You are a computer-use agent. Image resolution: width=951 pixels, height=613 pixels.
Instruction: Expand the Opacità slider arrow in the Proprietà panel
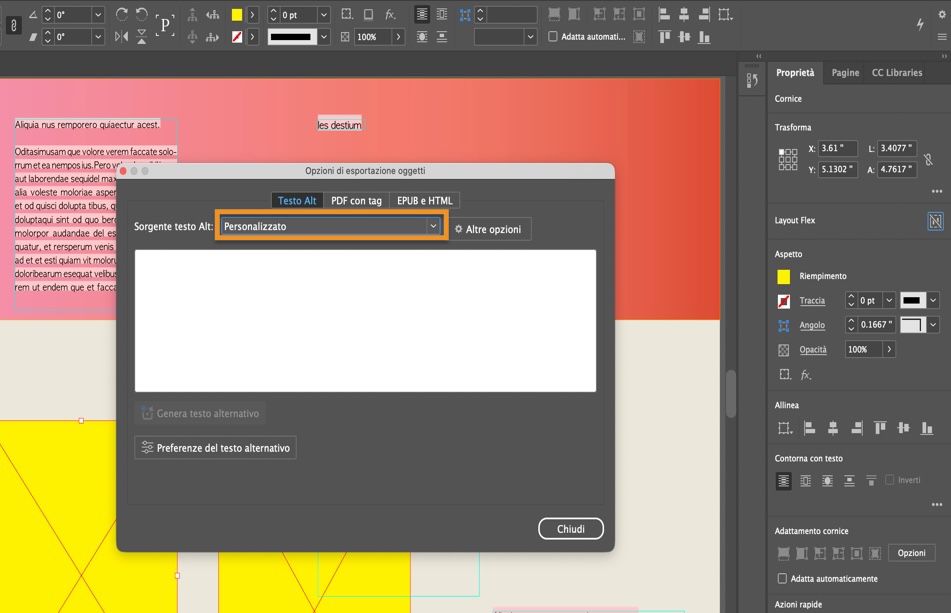pyautogui.click(x=889, y=349)
